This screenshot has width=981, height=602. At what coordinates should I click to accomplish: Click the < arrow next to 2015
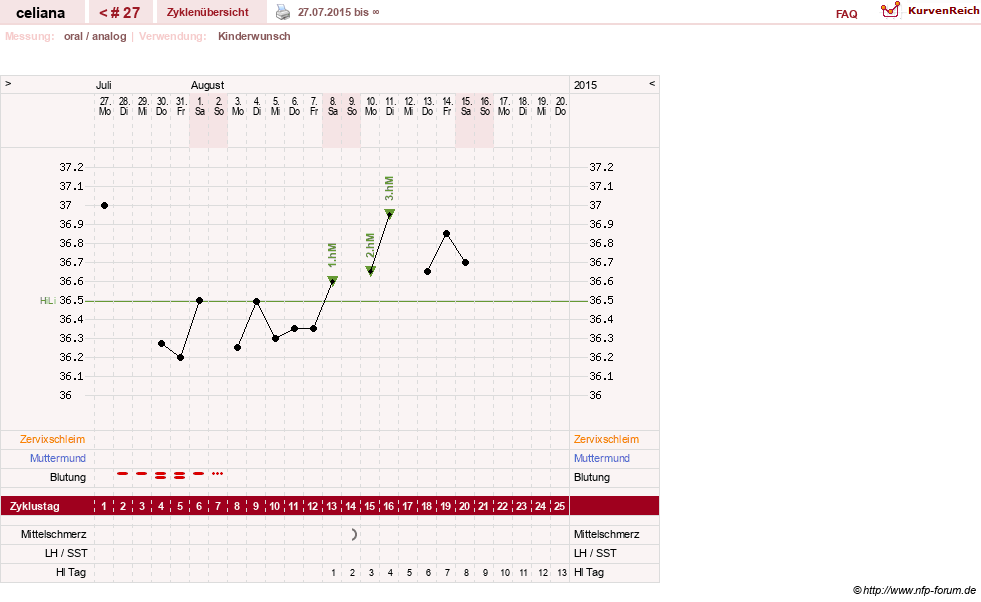(652, 83)
